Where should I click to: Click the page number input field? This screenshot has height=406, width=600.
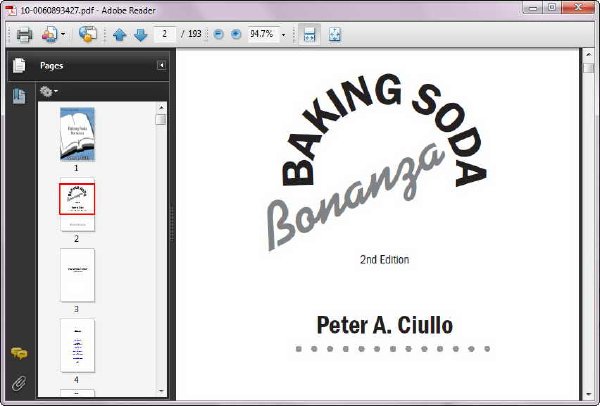(x=165, y=34)
